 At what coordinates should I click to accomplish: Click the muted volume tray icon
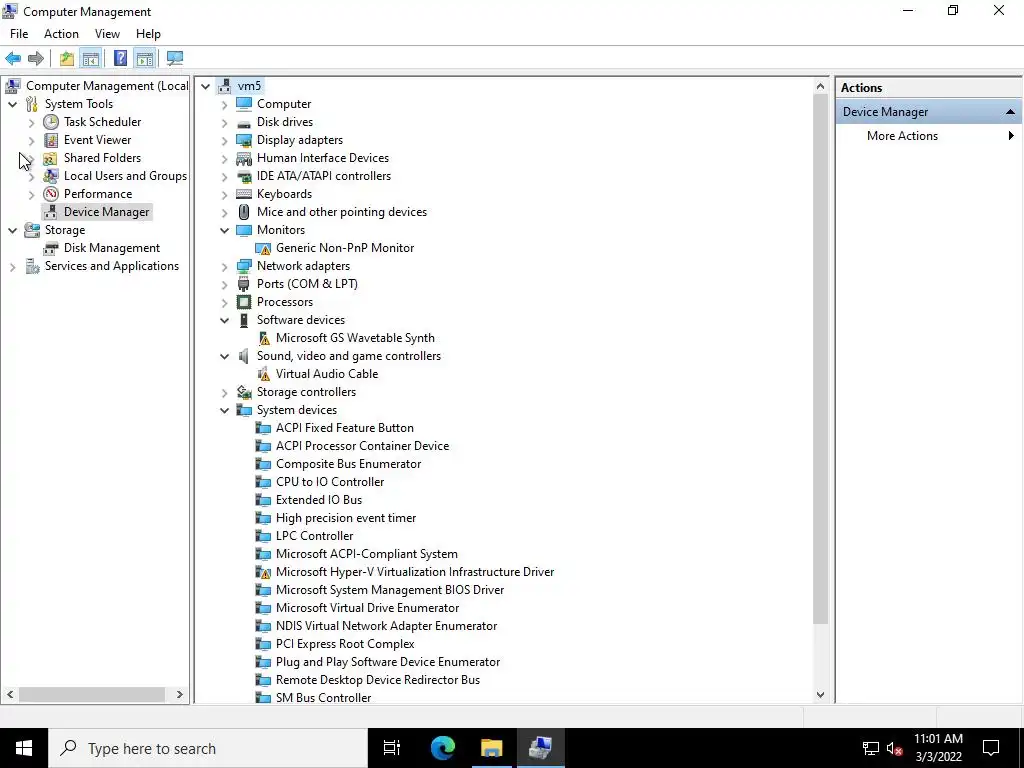coord(894,748)
